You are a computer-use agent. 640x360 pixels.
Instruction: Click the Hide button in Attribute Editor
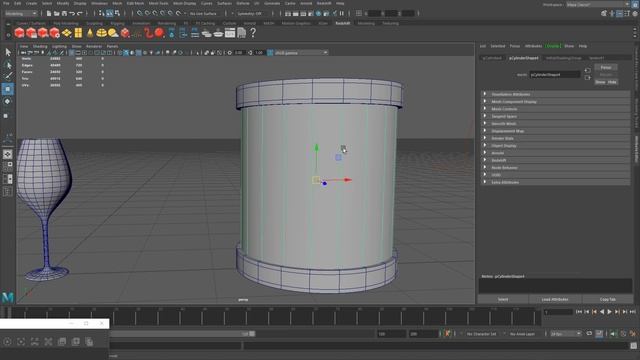[612, 82]
